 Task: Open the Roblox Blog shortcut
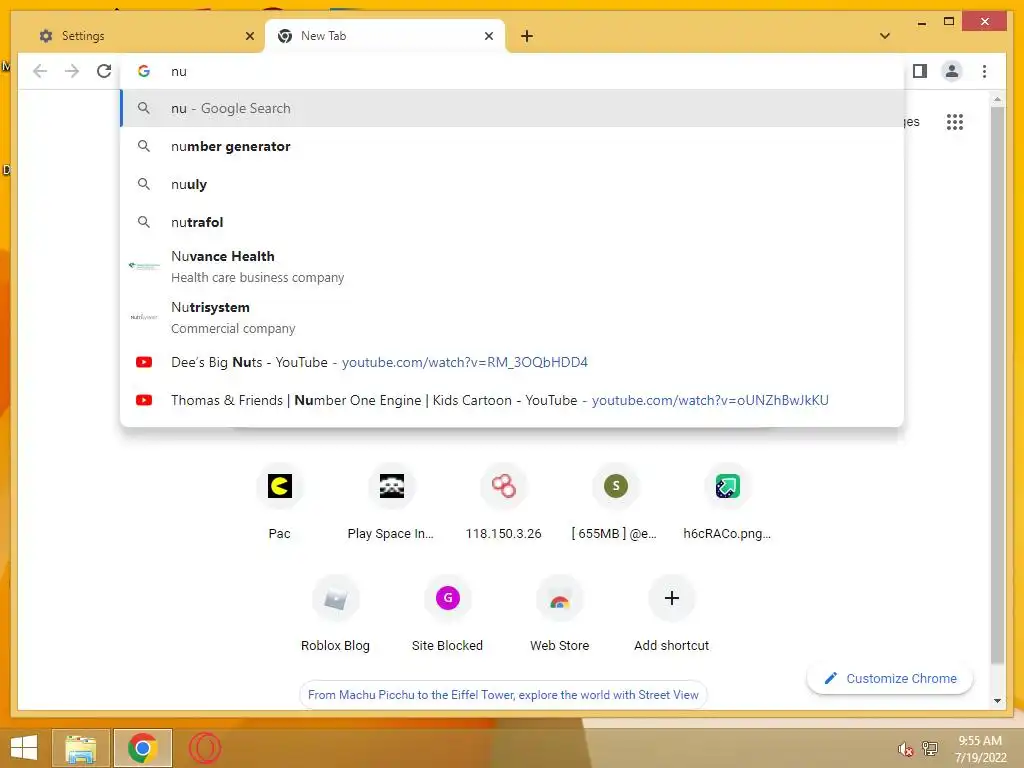coord(335,599)
